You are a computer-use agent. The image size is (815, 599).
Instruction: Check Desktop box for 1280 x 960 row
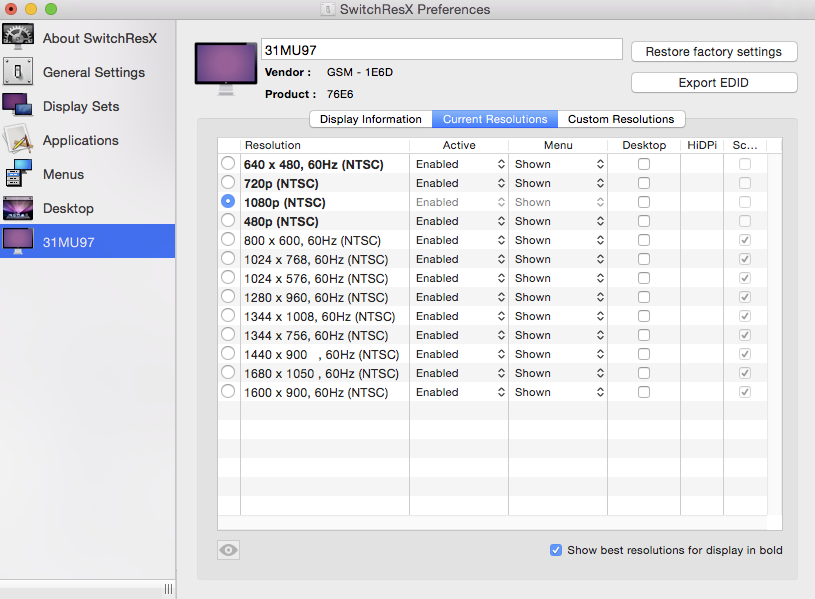tap(644, 297)
